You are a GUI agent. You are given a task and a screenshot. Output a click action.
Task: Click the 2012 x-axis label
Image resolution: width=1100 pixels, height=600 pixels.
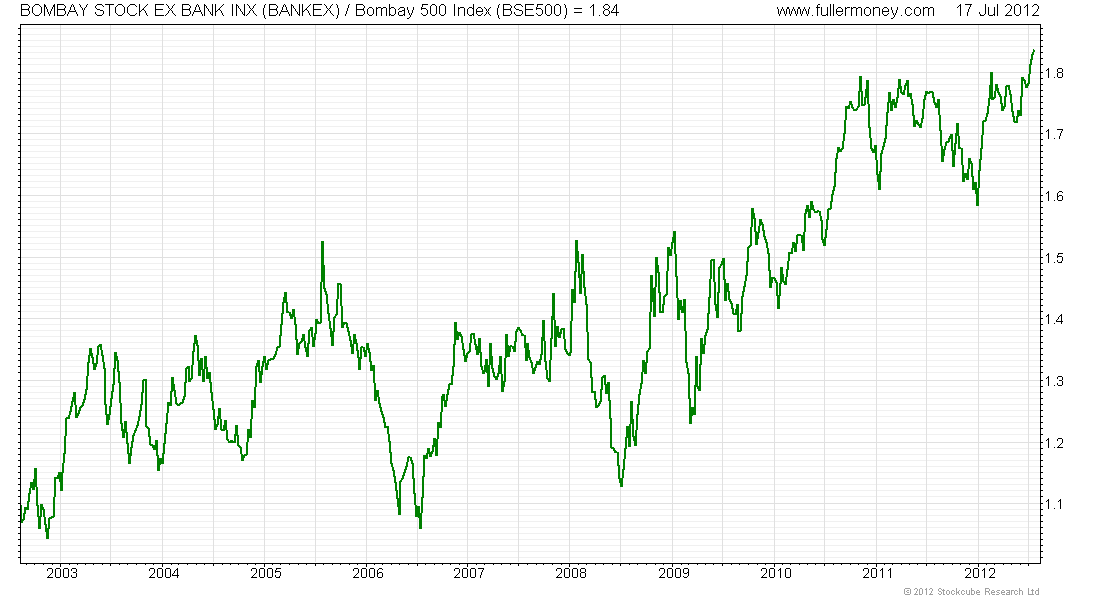(979, 573)
